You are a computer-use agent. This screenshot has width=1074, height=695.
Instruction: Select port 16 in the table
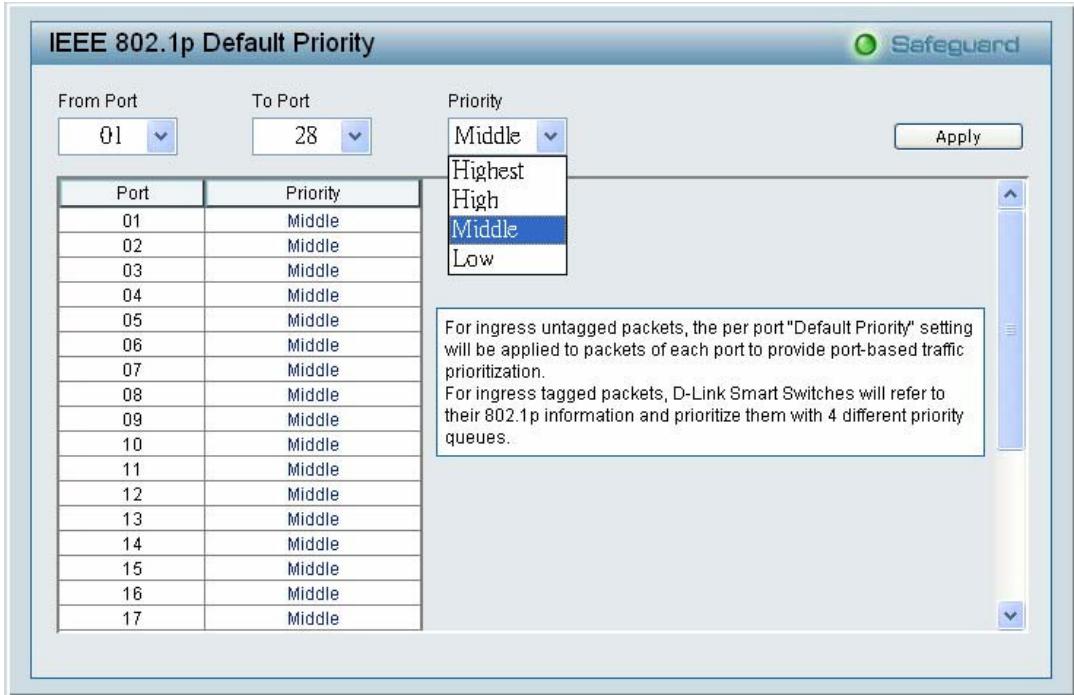pos(132,594)
